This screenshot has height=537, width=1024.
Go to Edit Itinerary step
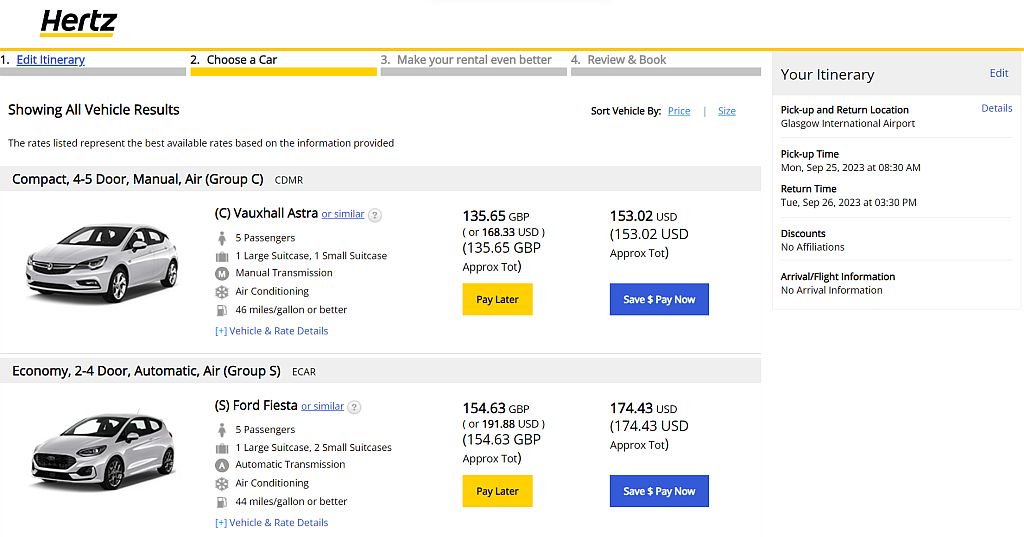tap(51, 60)
